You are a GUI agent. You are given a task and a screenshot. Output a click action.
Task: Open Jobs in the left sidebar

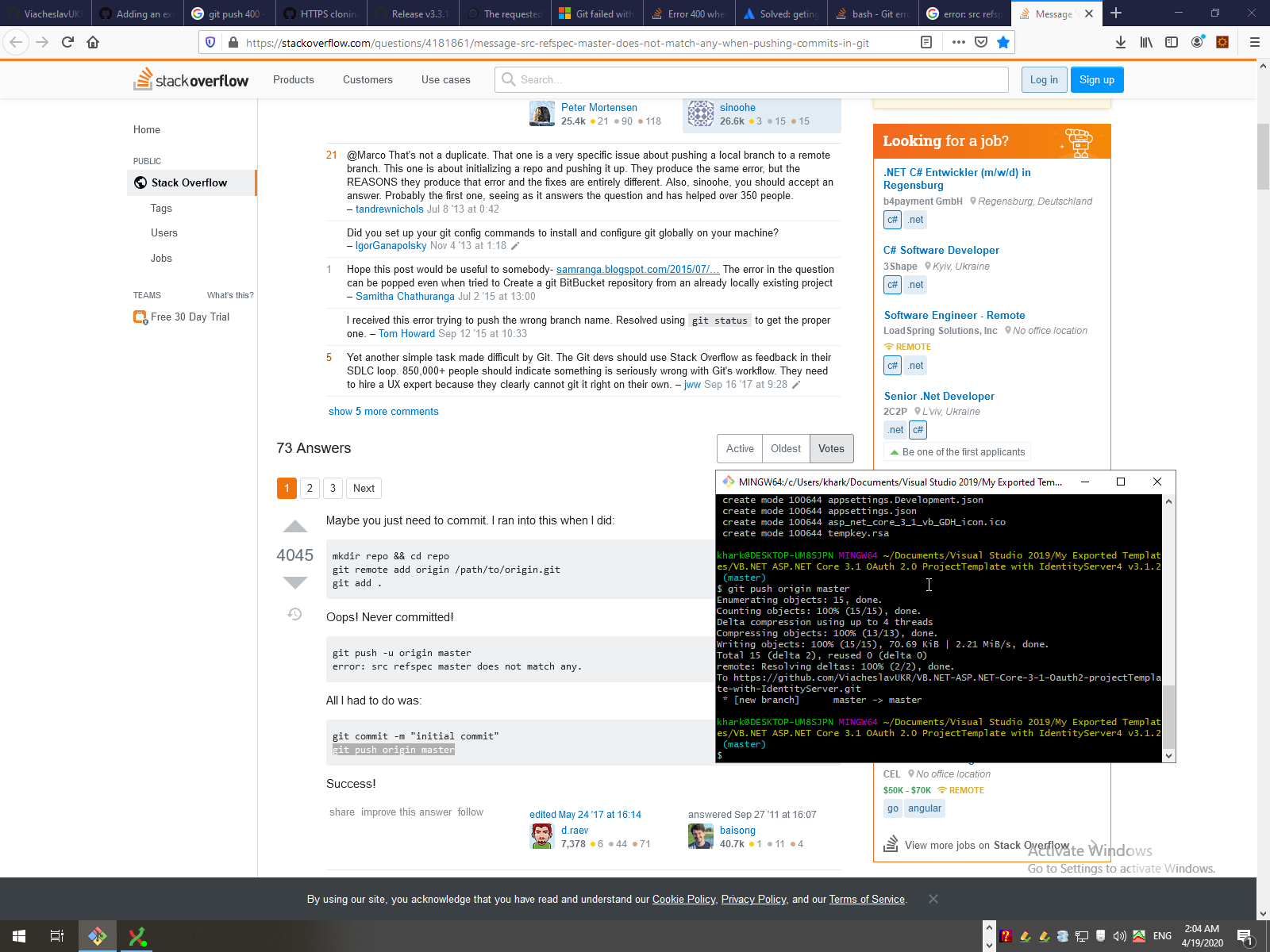tap(161, 258)
